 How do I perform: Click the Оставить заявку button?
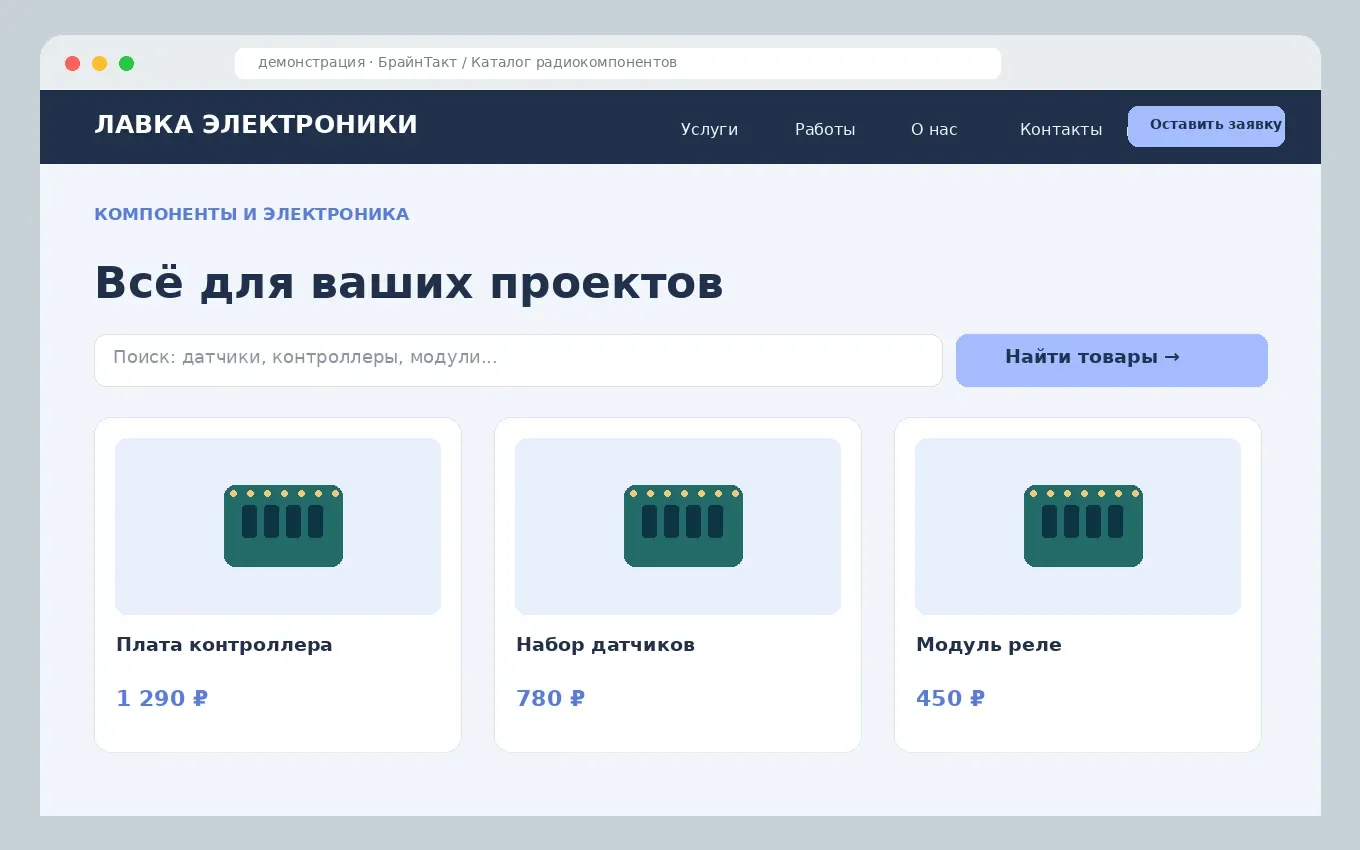pos(1206,126)
